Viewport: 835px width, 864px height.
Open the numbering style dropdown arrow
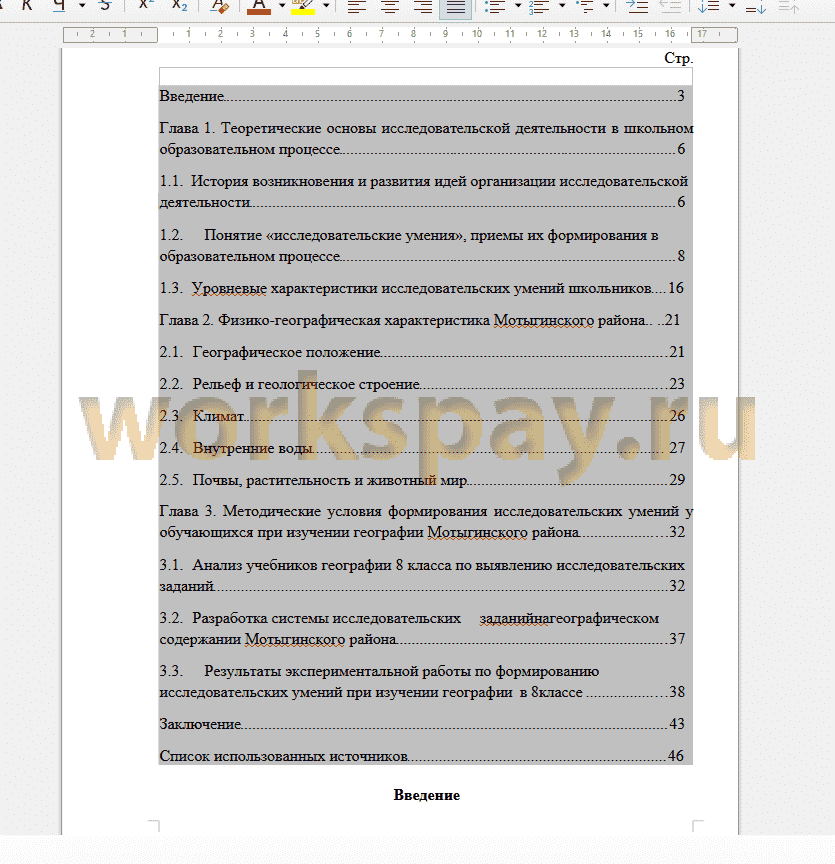click(x=562, y=6)
